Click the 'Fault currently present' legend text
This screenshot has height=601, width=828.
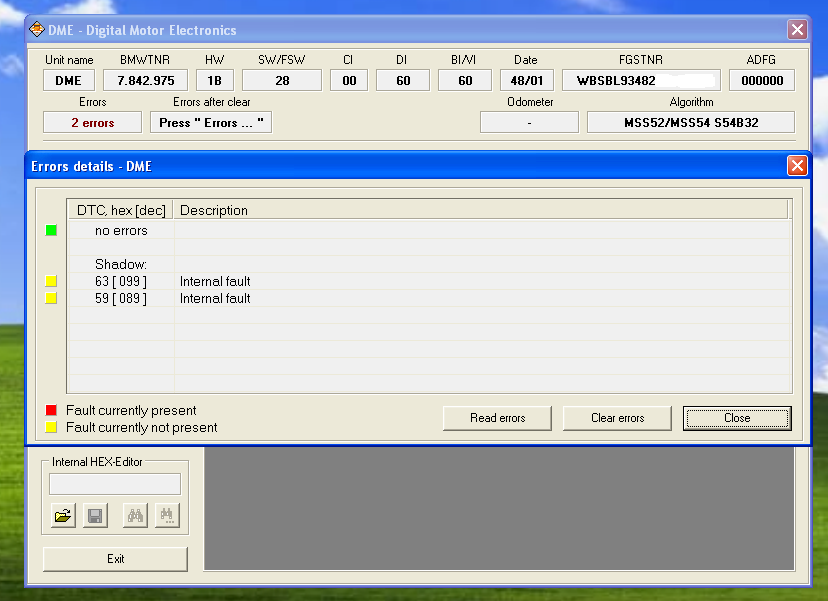click(x=131, y=410)
